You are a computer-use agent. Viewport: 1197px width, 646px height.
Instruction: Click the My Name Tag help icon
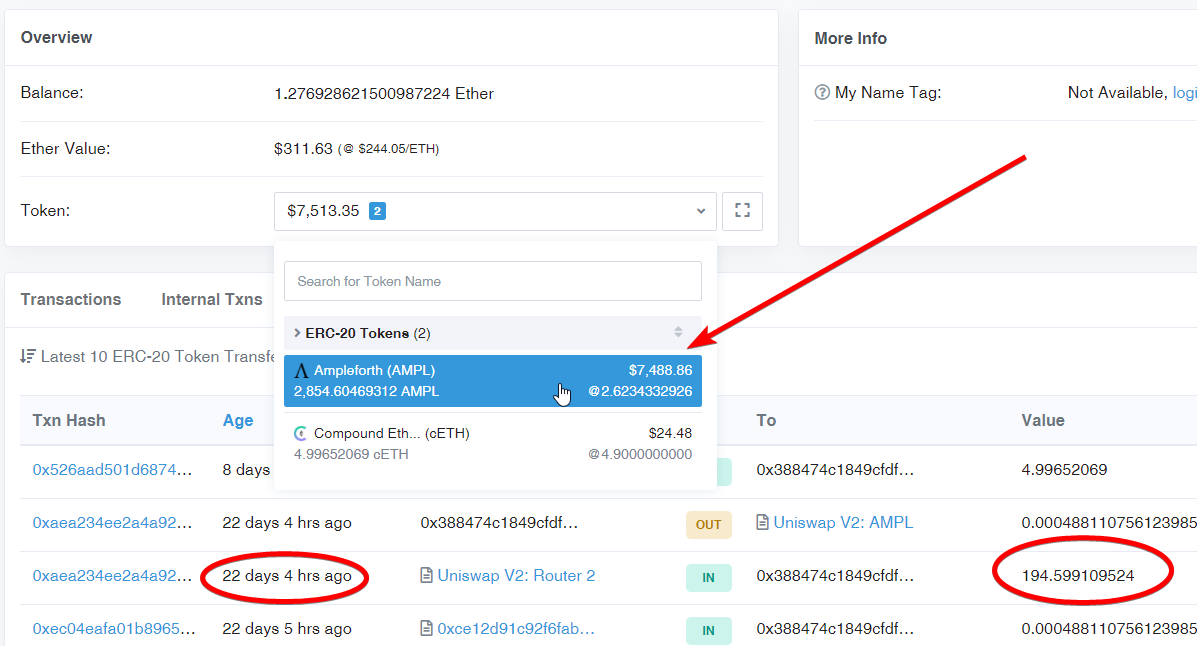(x=822, y=92)
